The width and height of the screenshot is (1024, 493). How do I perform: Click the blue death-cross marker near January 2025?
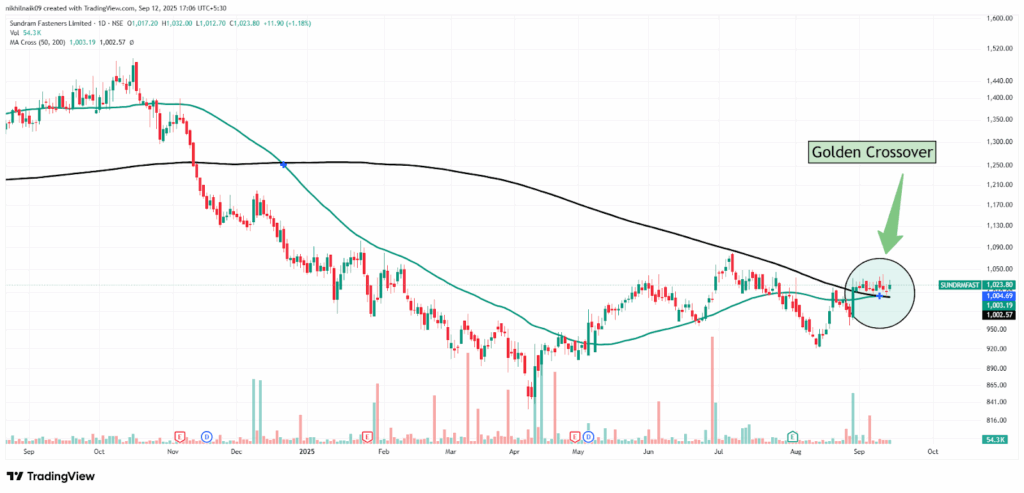coord(284,164)
